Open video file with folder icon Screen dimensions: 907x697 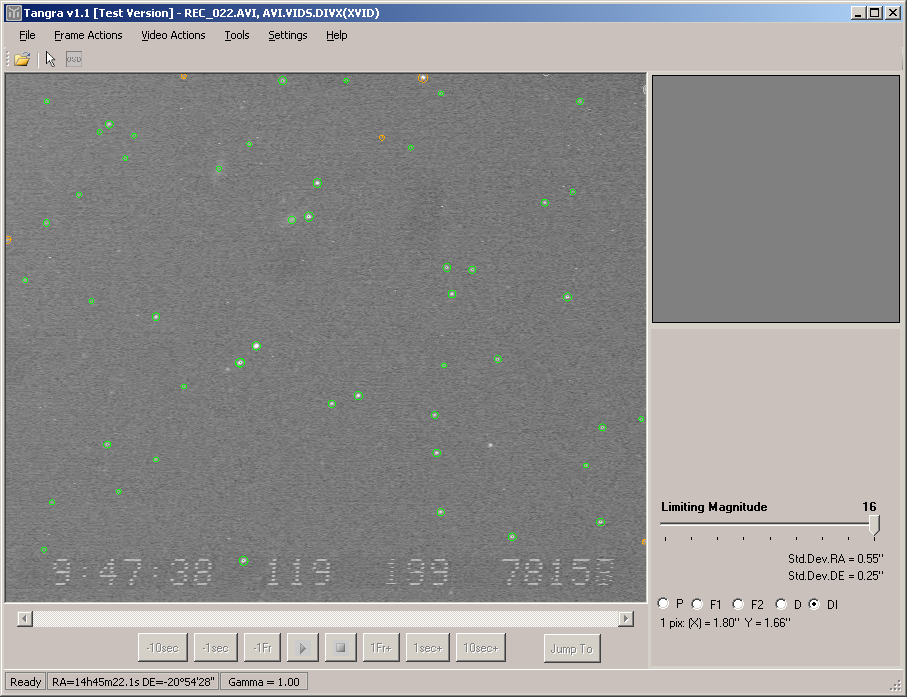pyautogui.click(x=22, y=59)
